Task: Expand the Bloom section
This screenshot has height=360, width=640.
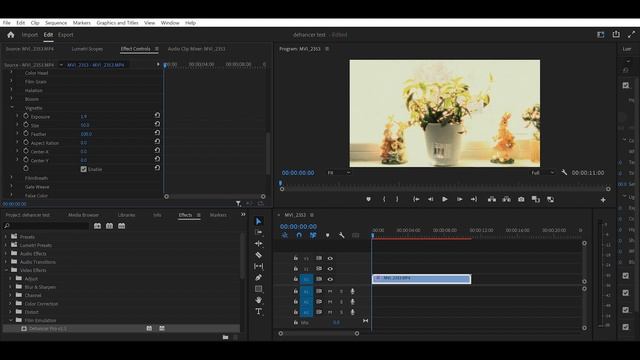Action: point(11,98)
